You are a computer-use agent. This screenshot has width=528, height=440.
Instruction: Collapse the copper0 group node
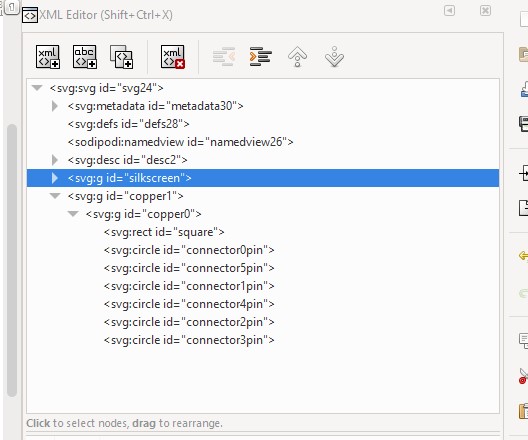73,214
